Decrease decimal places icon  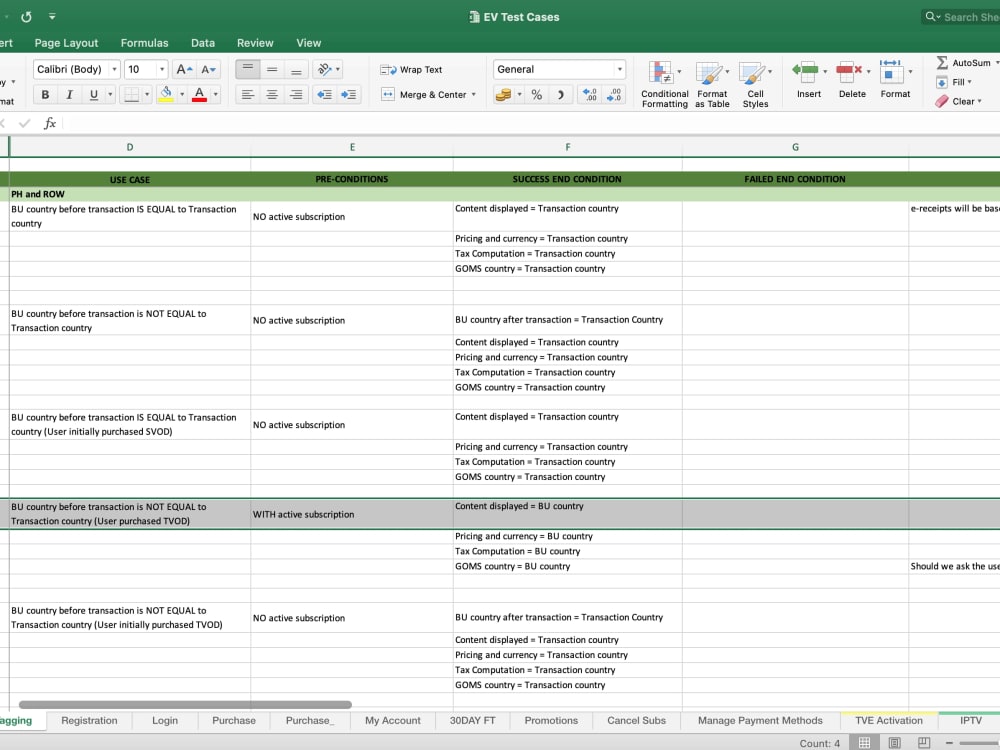pyautogui.click(x=614, y=94)
